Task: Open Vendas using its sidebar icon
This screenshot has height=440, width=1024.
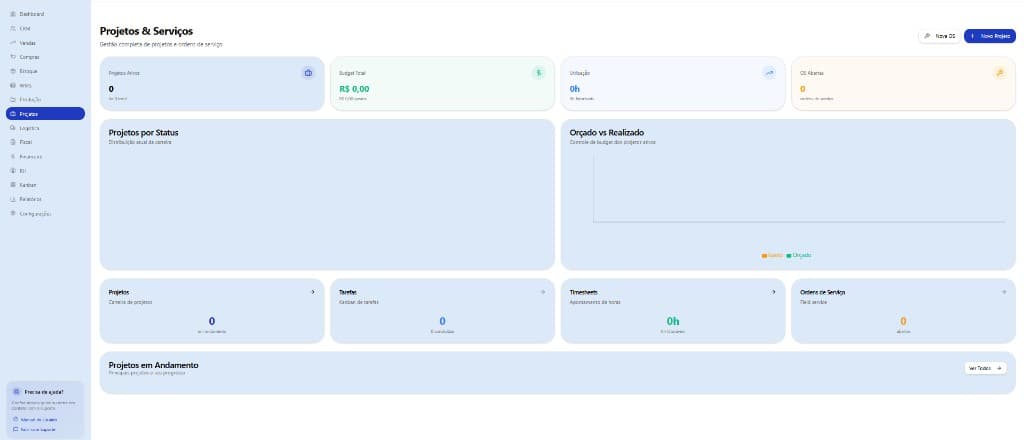Action: pyautogui.click(x=13, y=42)
